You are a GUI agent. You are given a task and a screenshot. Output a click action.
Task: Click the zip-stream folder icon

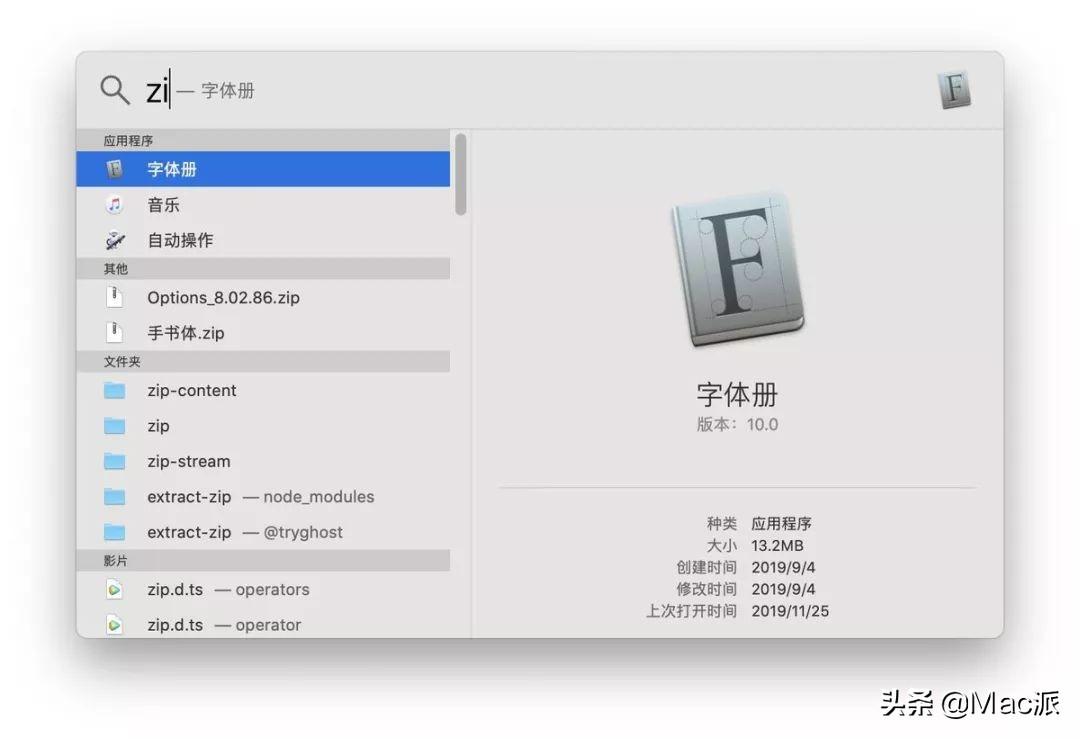point(114,461)
